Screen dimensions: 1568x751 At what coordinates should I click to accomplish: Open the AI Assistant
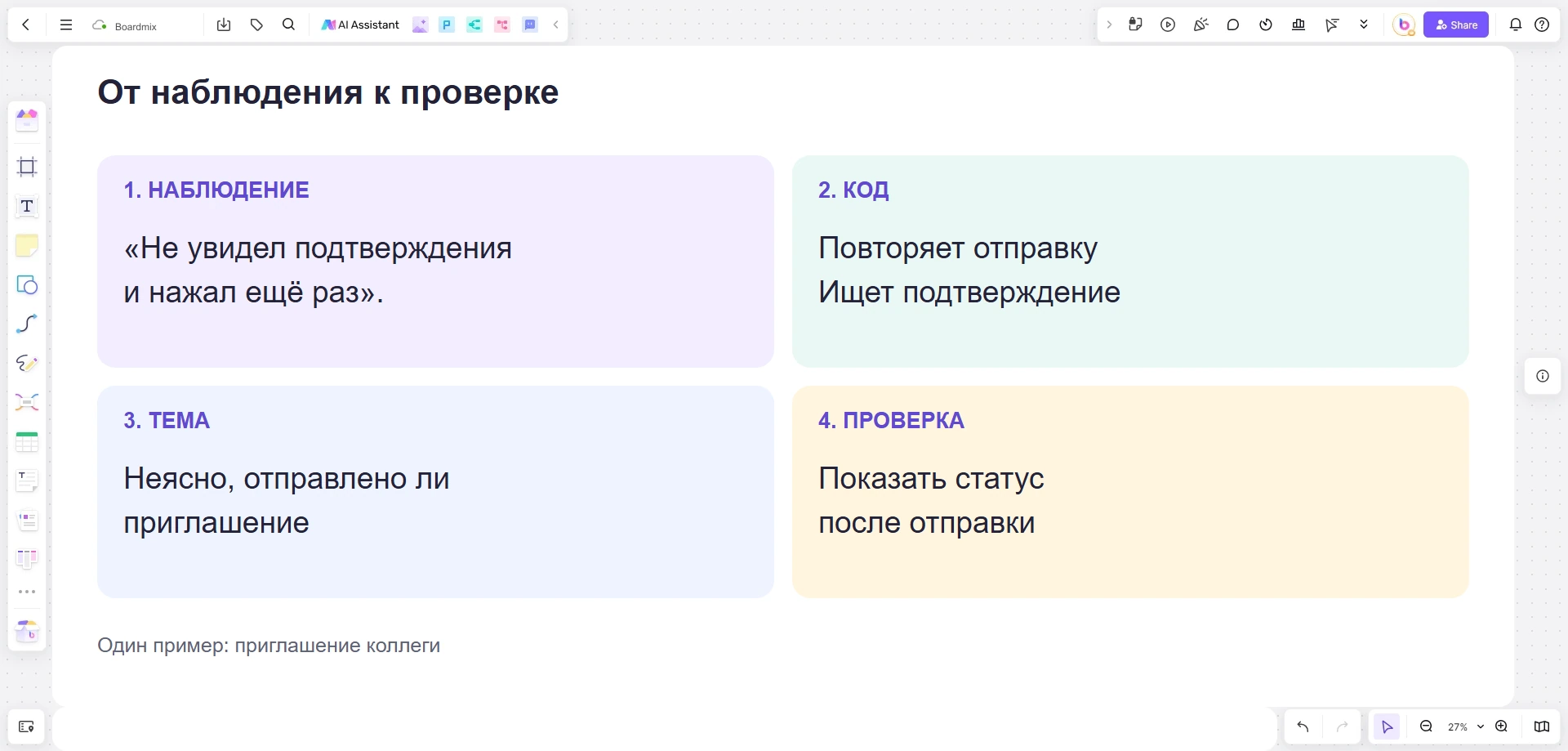360,25
